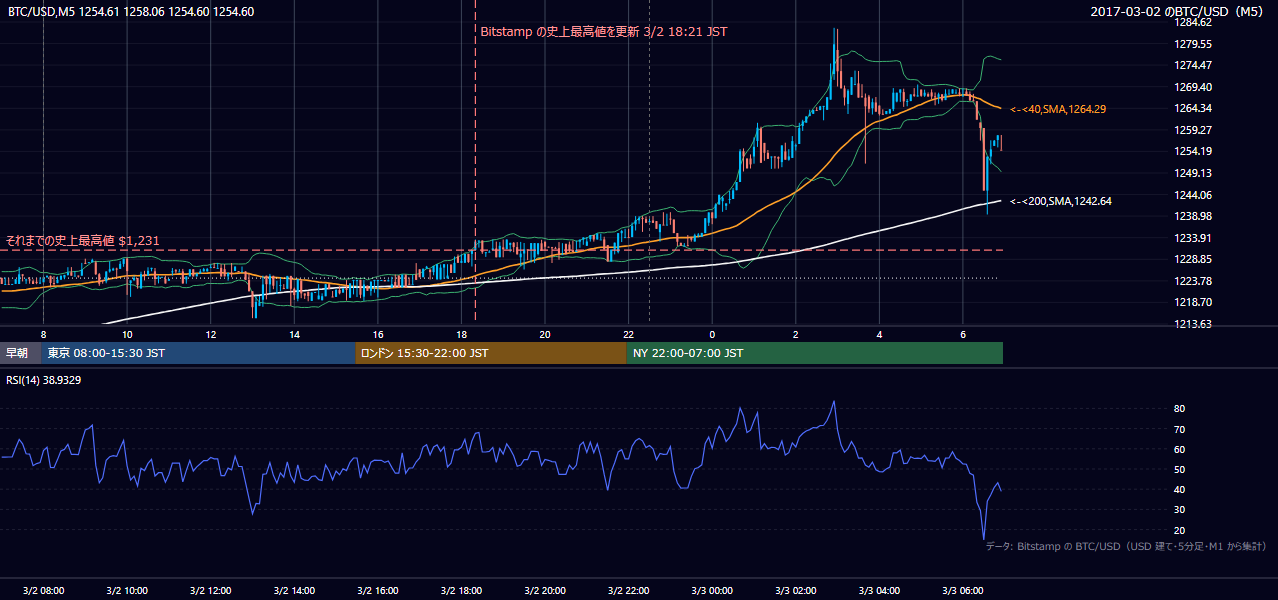Click the RSI 40 level label
Image resolution: width=1278 pixels, height=600 pixels.
click(1180, 490)
